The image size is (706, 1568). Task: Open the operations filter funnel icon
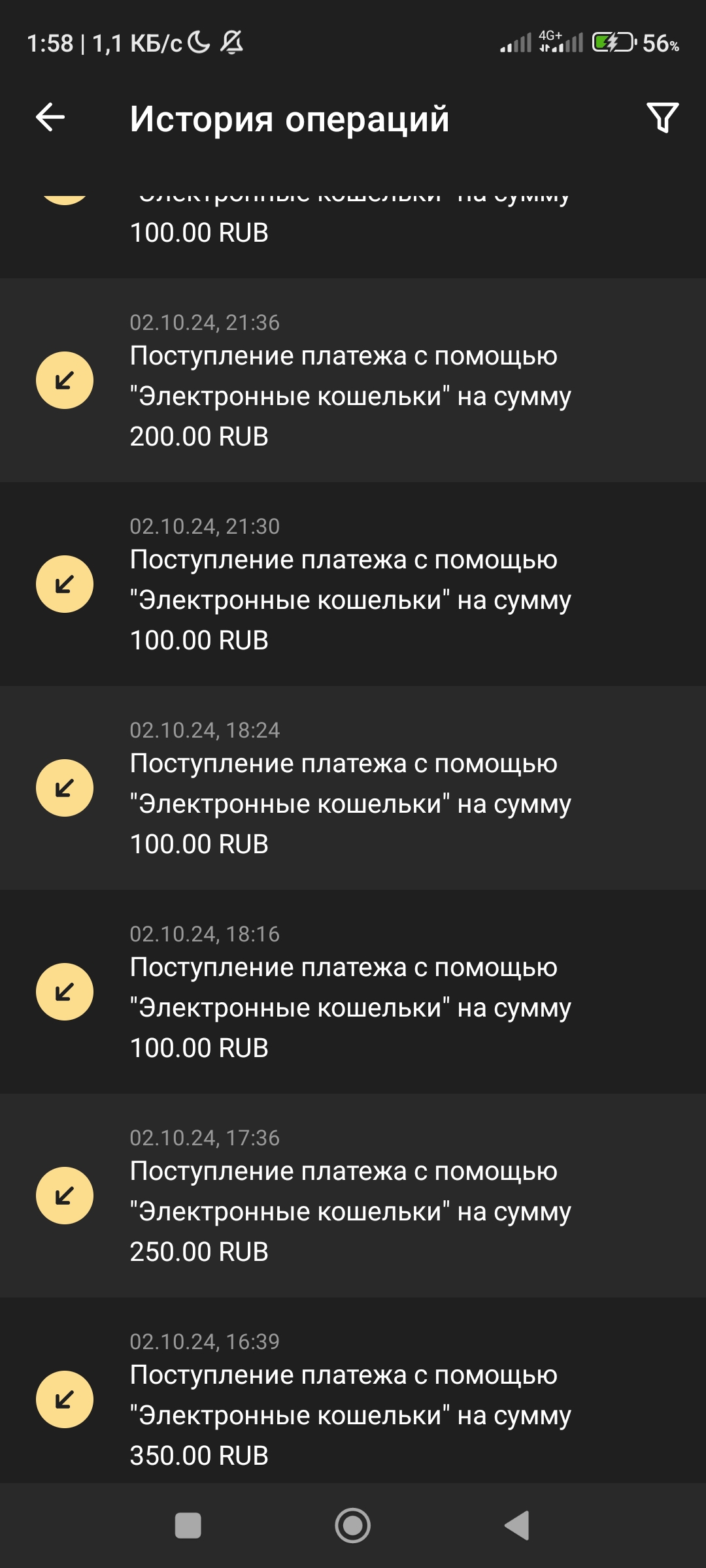point(662,118)
